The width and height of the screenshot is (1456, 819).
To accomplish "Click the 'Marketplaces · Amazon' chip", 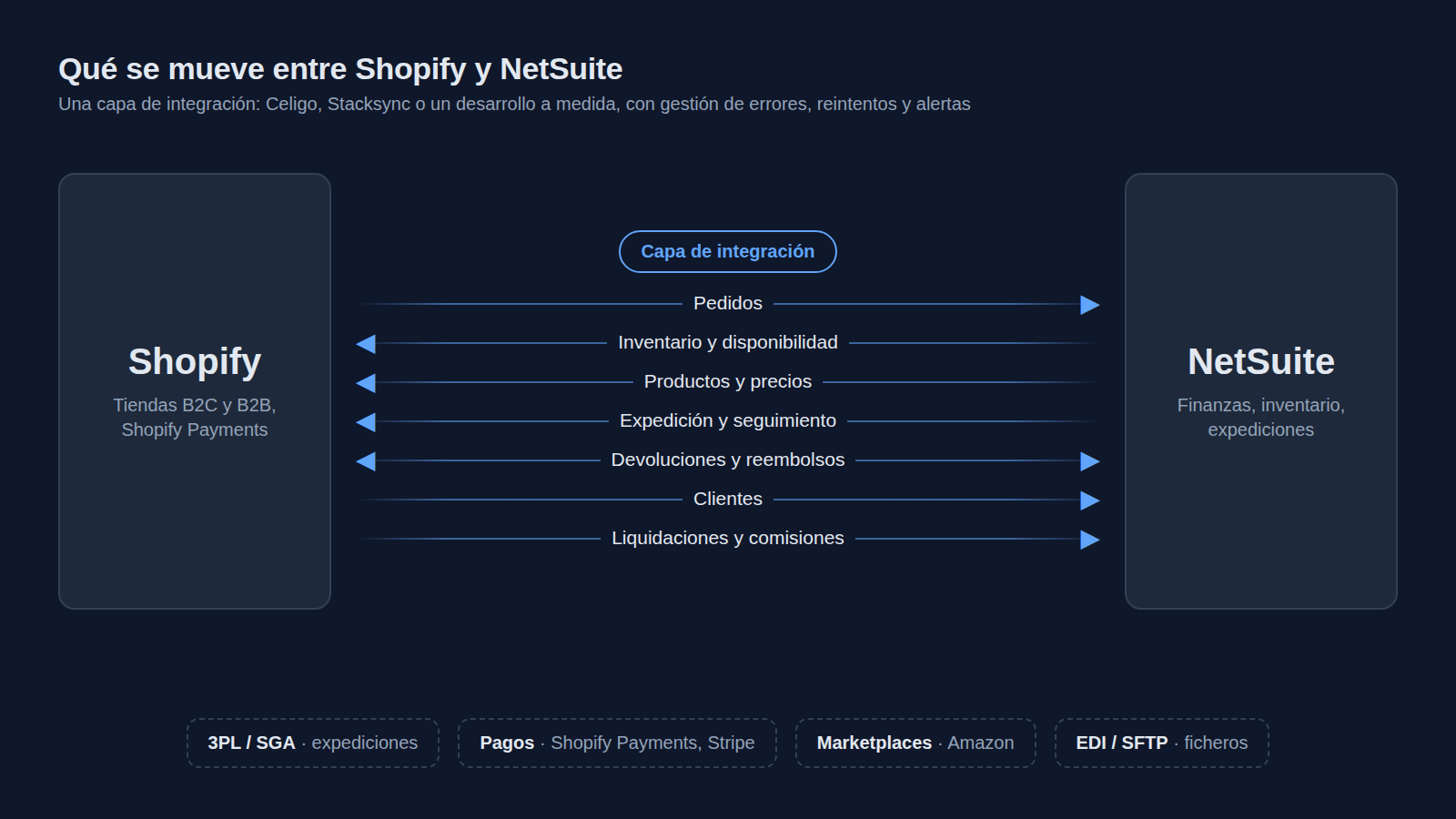I will (915, 743).
